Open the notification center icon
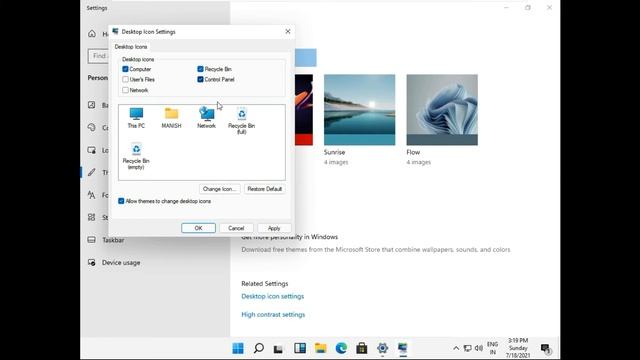The width and height of the screenshot is (640, 360). (545, 348)
